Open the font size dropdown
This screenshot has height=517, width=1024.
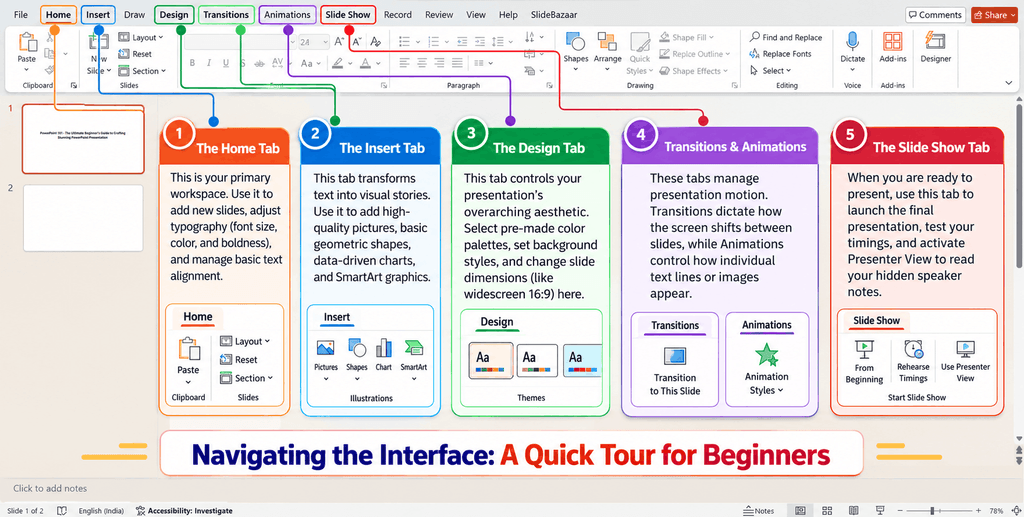pos(325,42)
